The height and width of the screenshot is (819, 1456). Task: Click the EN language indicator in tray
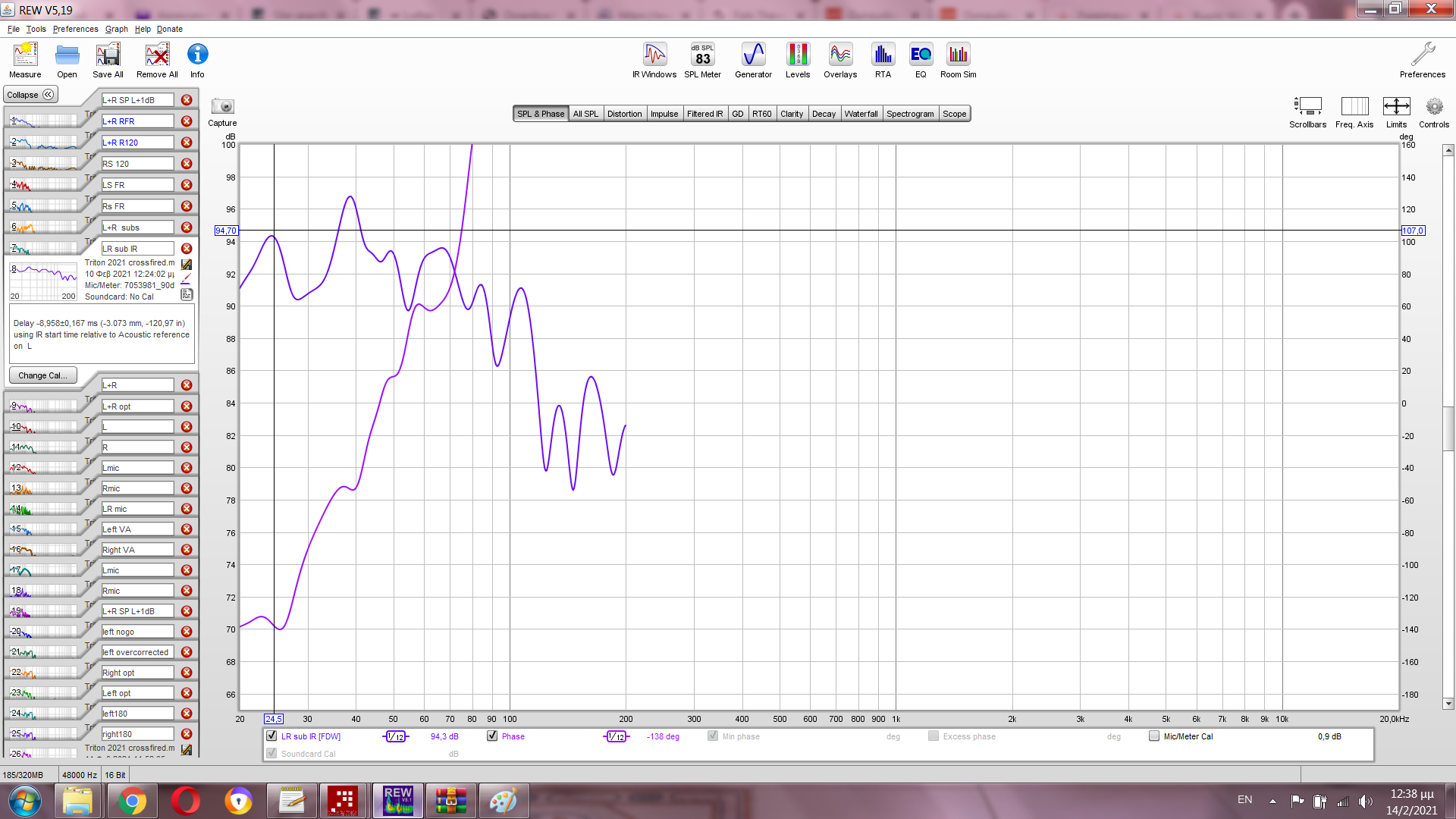[x=1244, y=800]
